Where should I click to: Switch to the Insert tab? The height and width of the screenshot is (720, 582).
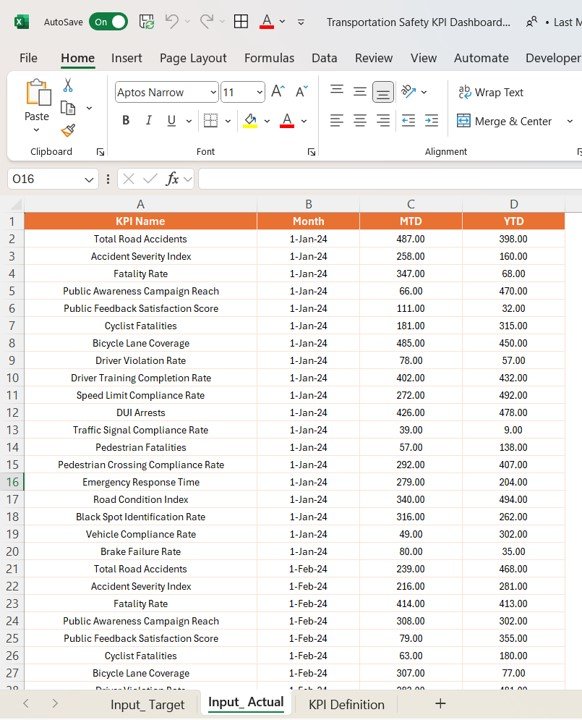tap(126, 58)
